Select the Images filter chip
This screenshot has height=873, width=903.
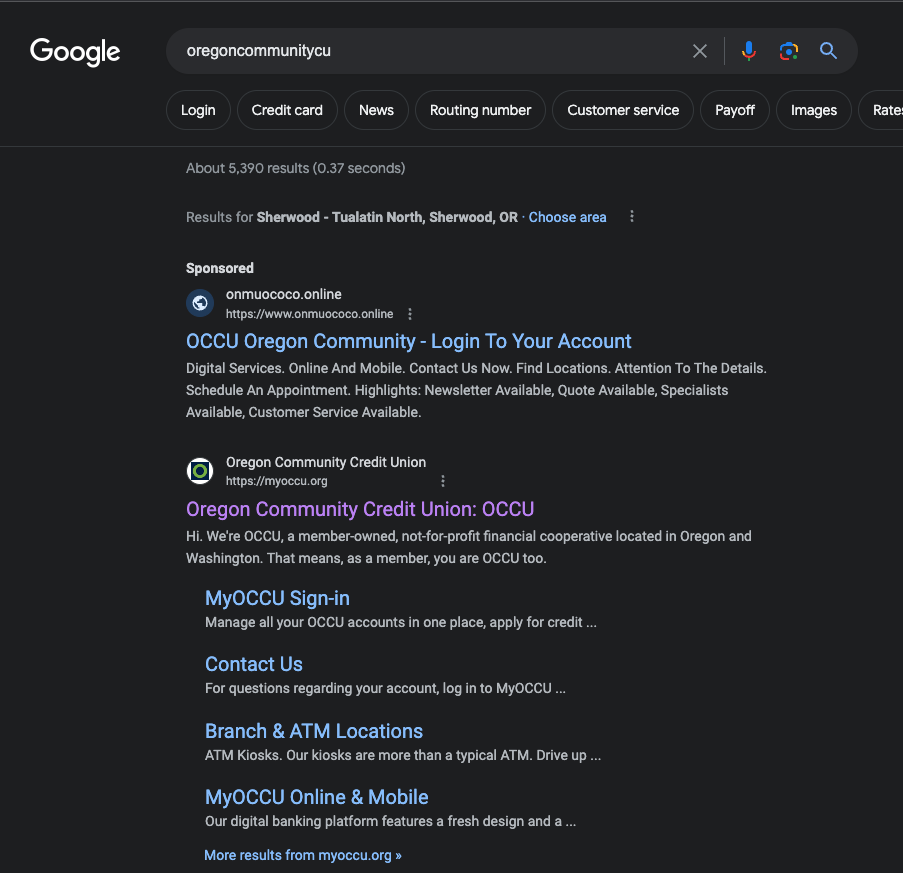coord(813,110)
